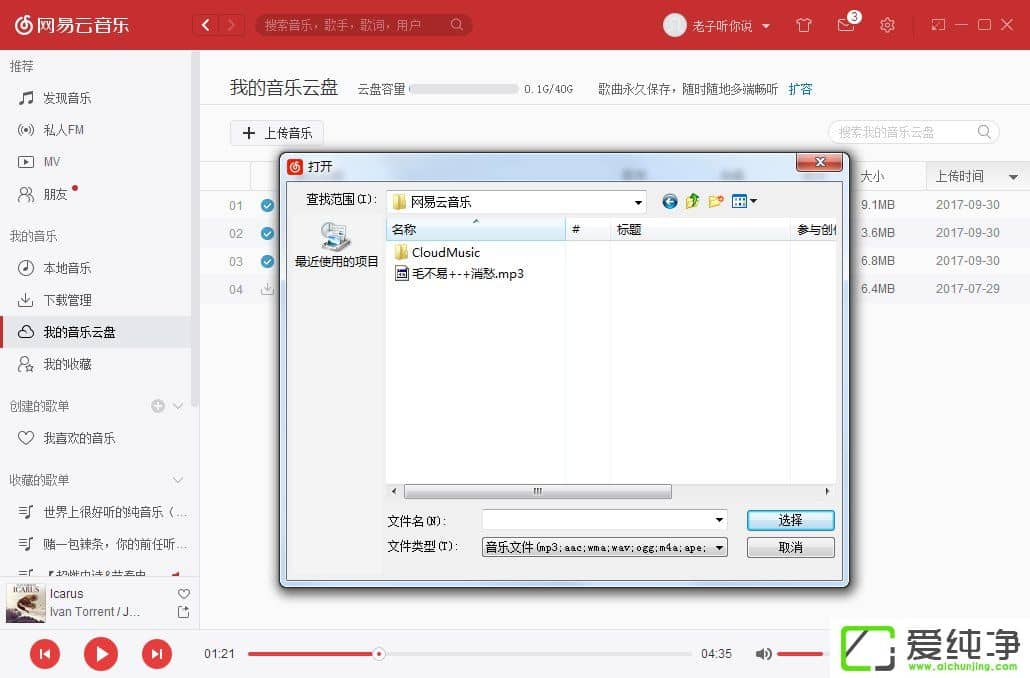1030x678 pixels.
Task: Expand the 查找范围 folder dropdown
Action: tap(638, 202)
